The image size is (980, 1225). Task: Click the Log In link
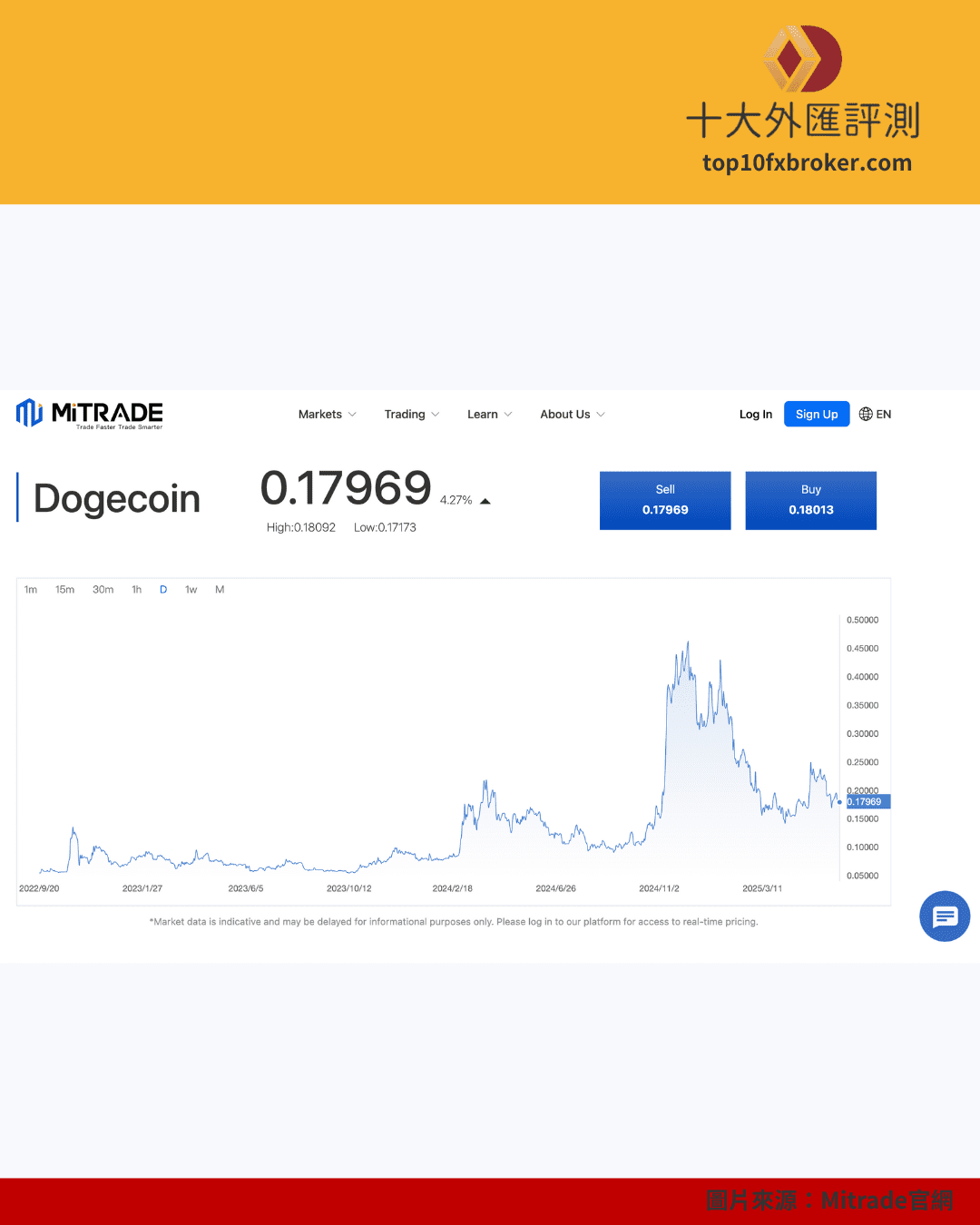click(755, 415)
